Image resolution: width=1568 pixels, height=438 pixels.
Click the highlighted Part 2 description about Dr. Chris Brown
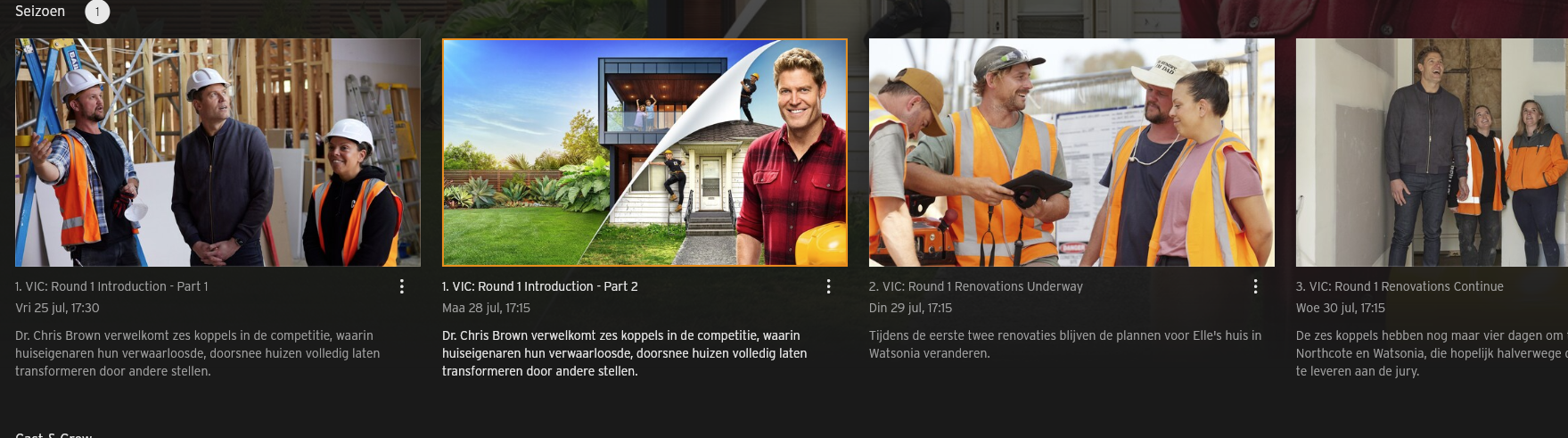pos(625,353)
